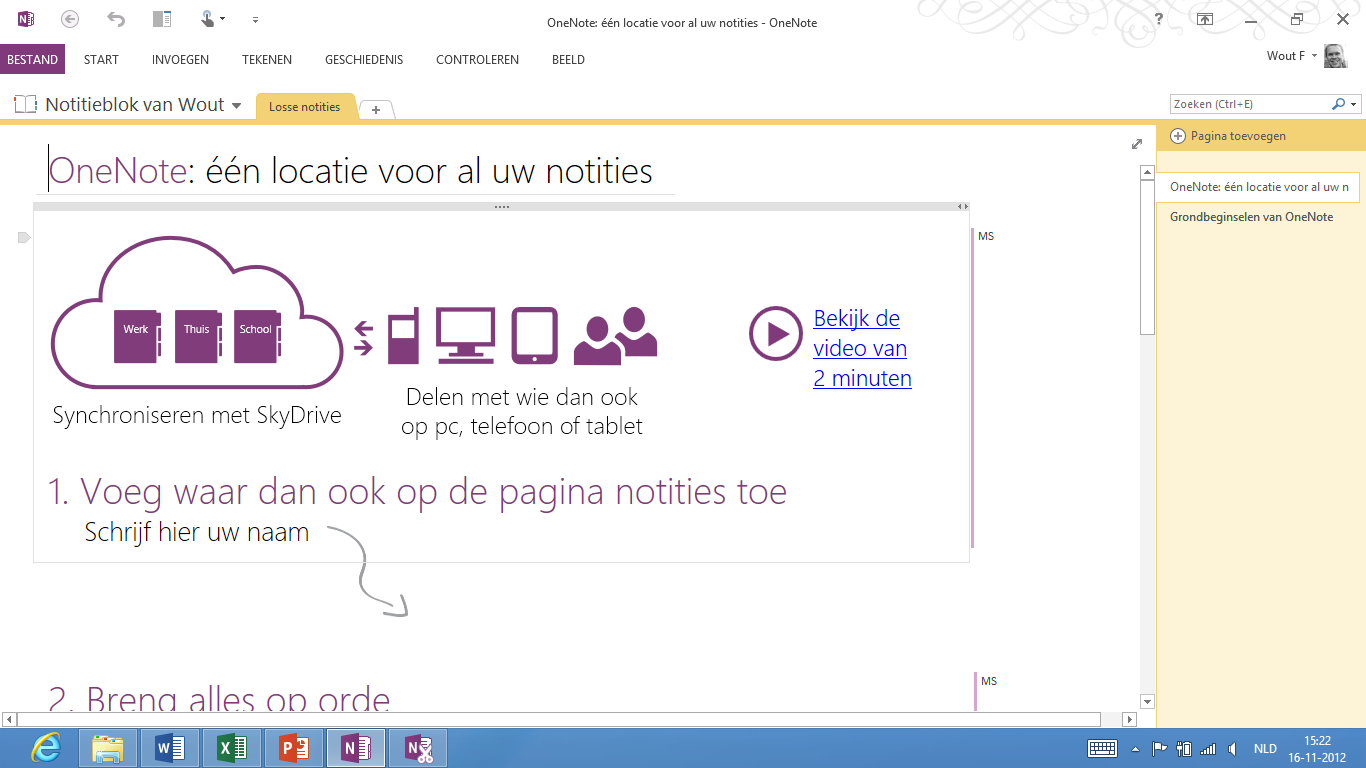
Task: Open PowerPoint from the taskbar
Action: (294, 748)
